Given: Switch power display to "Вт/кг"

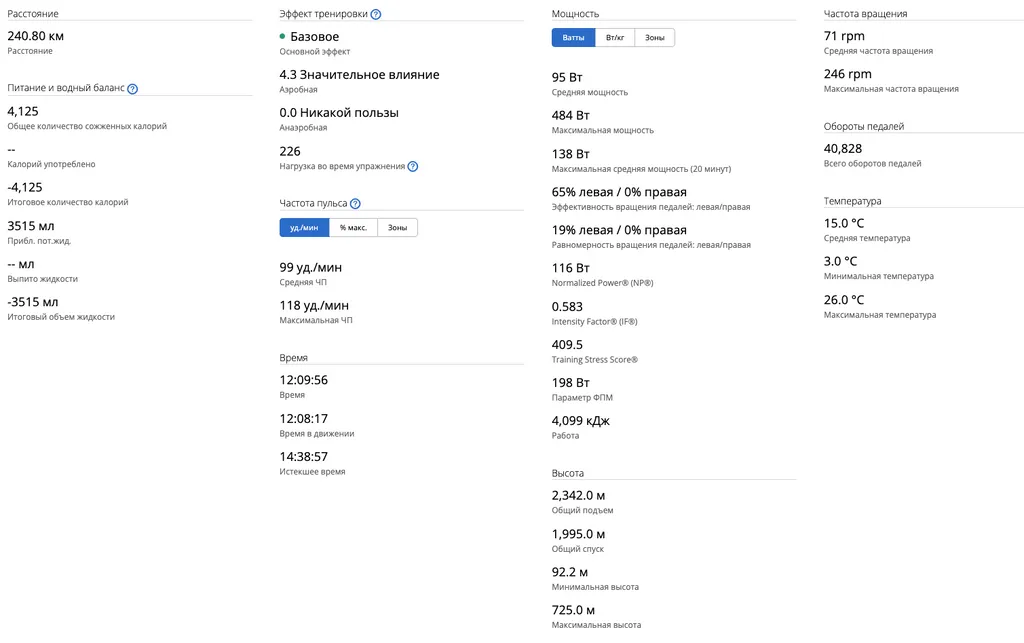Looking at the screenshot, I should tap(615, 38).
